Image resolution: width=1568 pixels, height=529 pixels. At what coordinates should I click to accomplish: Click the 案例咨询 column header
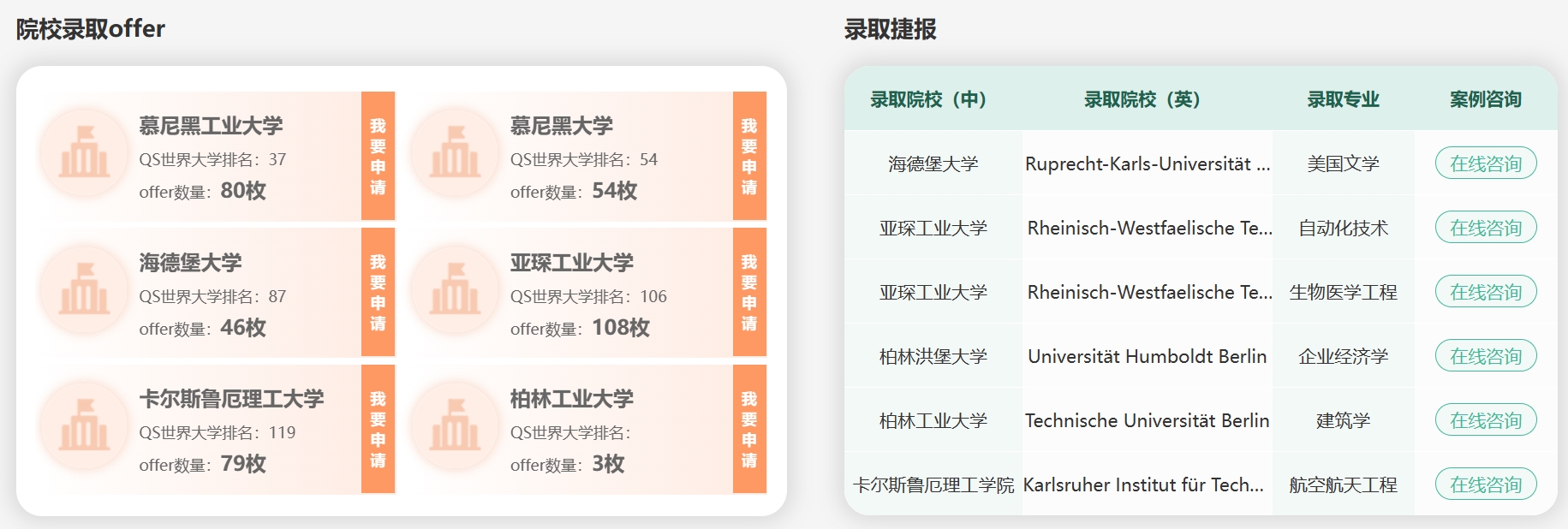pyautogui.click(x=1486, y=99)
